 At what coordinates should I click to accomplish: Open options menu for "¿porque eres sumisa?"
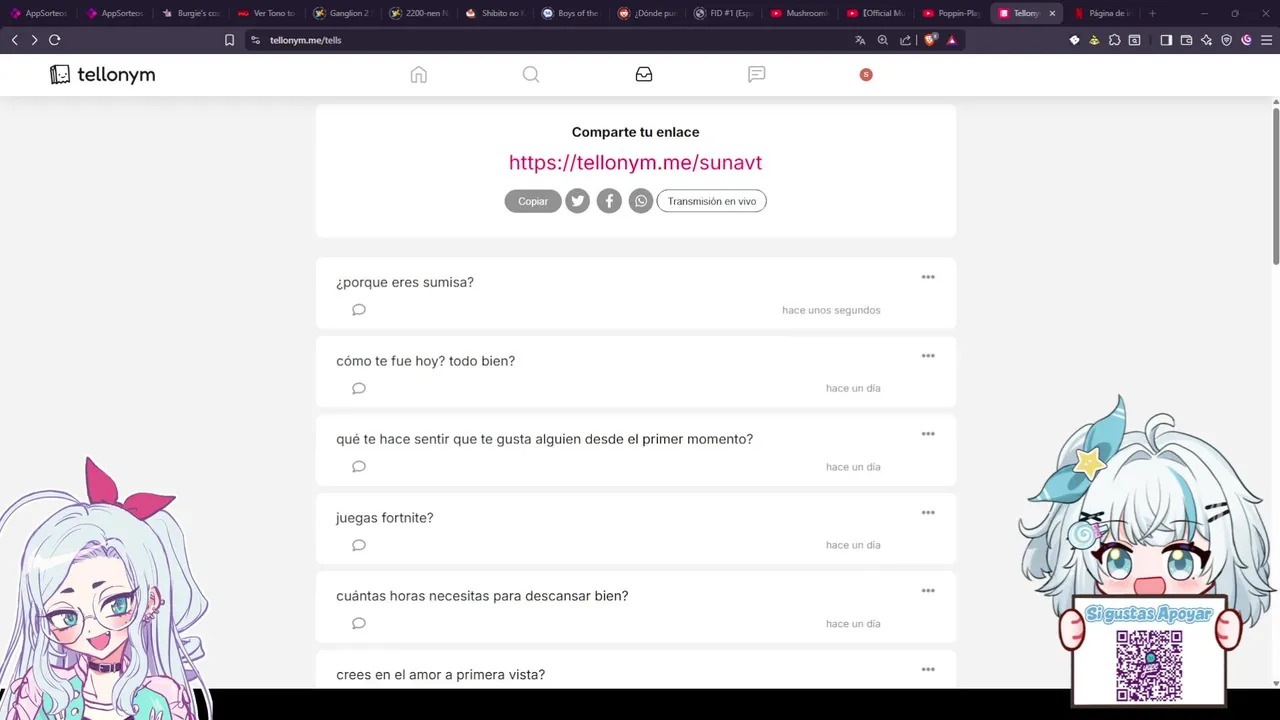(928, 277)
